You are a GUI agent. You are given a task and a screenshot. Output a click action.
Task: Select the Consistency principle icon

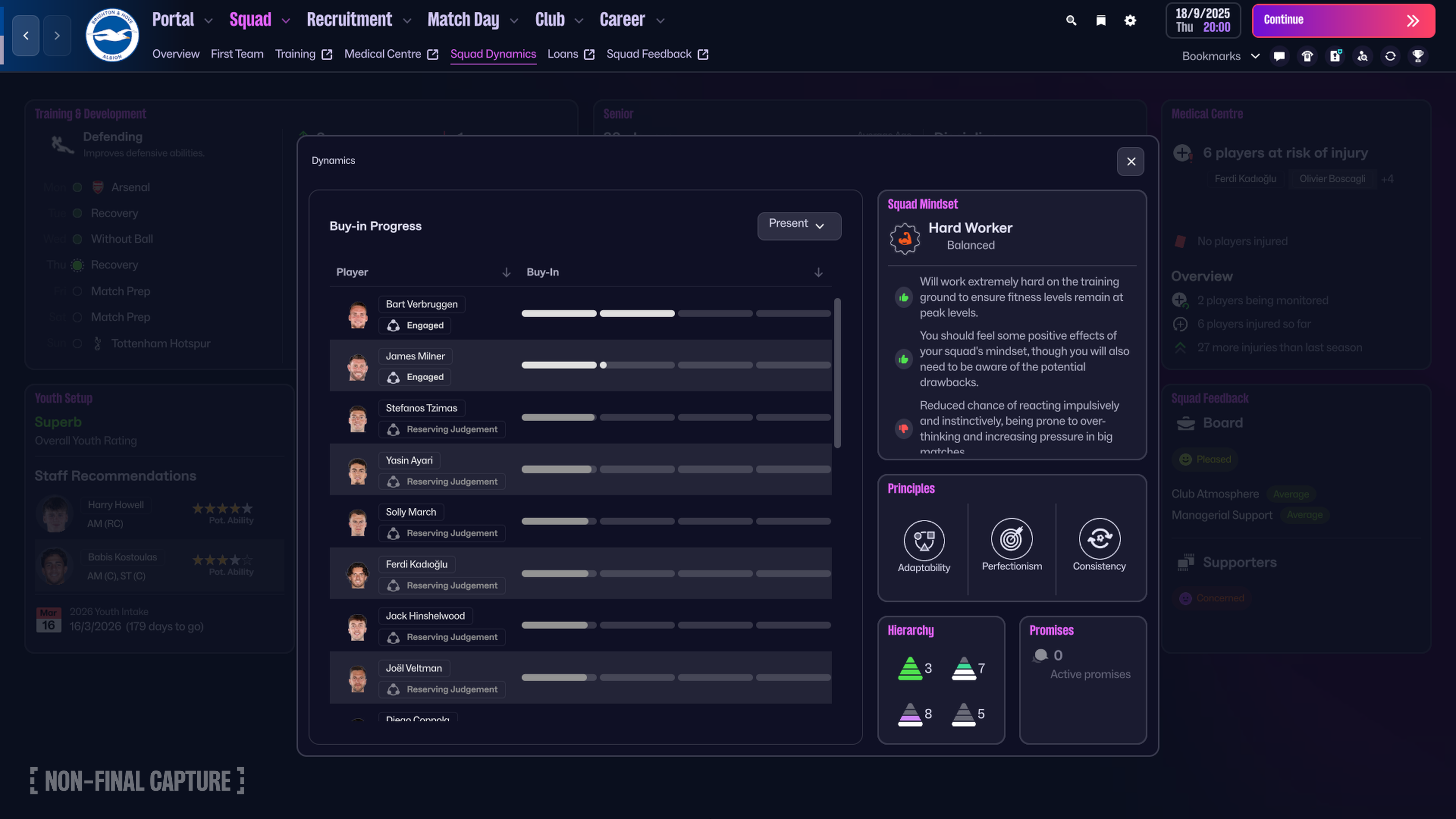click(1098, 541)
